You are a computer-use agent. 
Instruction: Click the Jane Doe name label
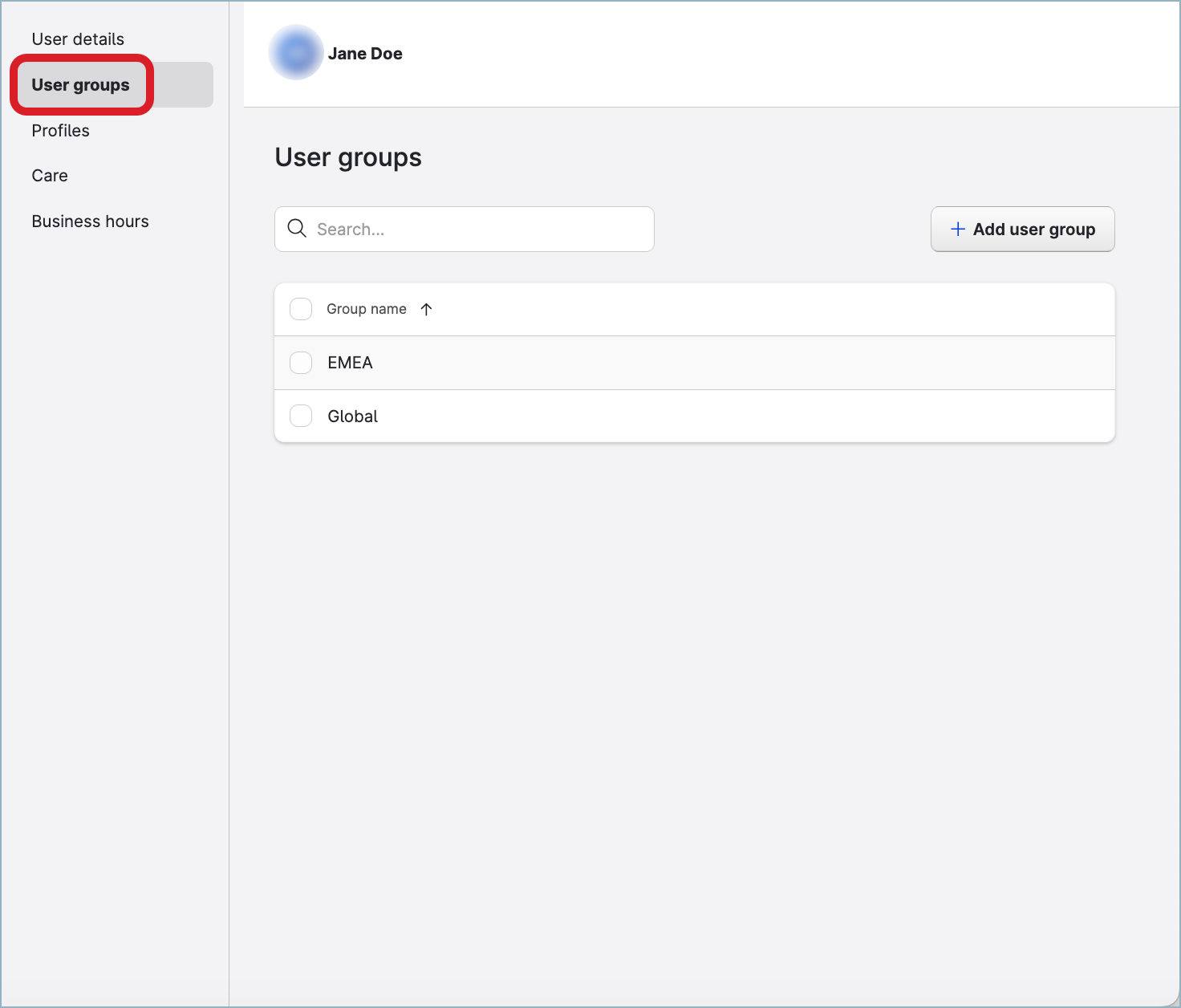[365, 53]
